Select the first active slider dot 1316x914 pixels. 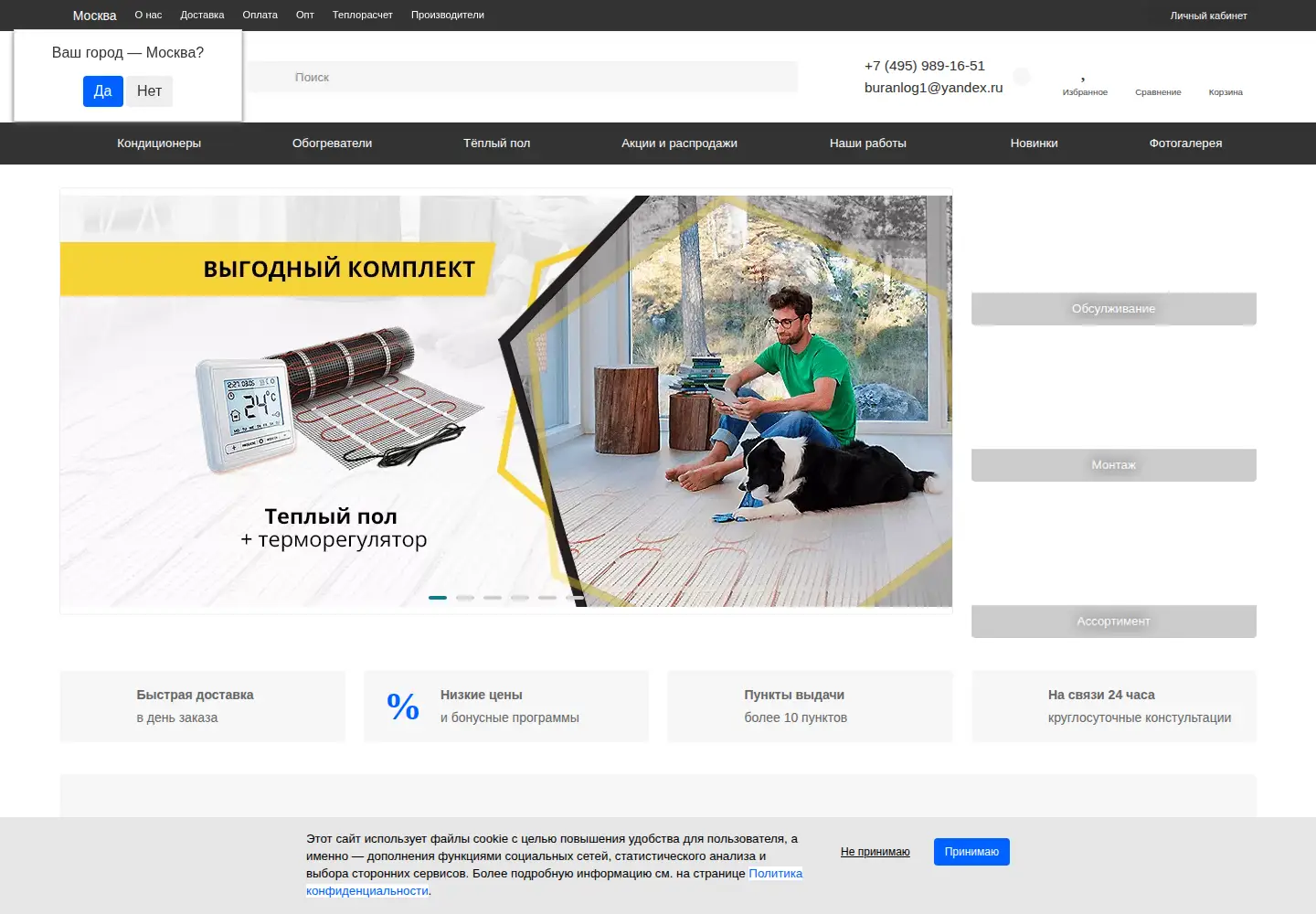click(x=438, y=598)
